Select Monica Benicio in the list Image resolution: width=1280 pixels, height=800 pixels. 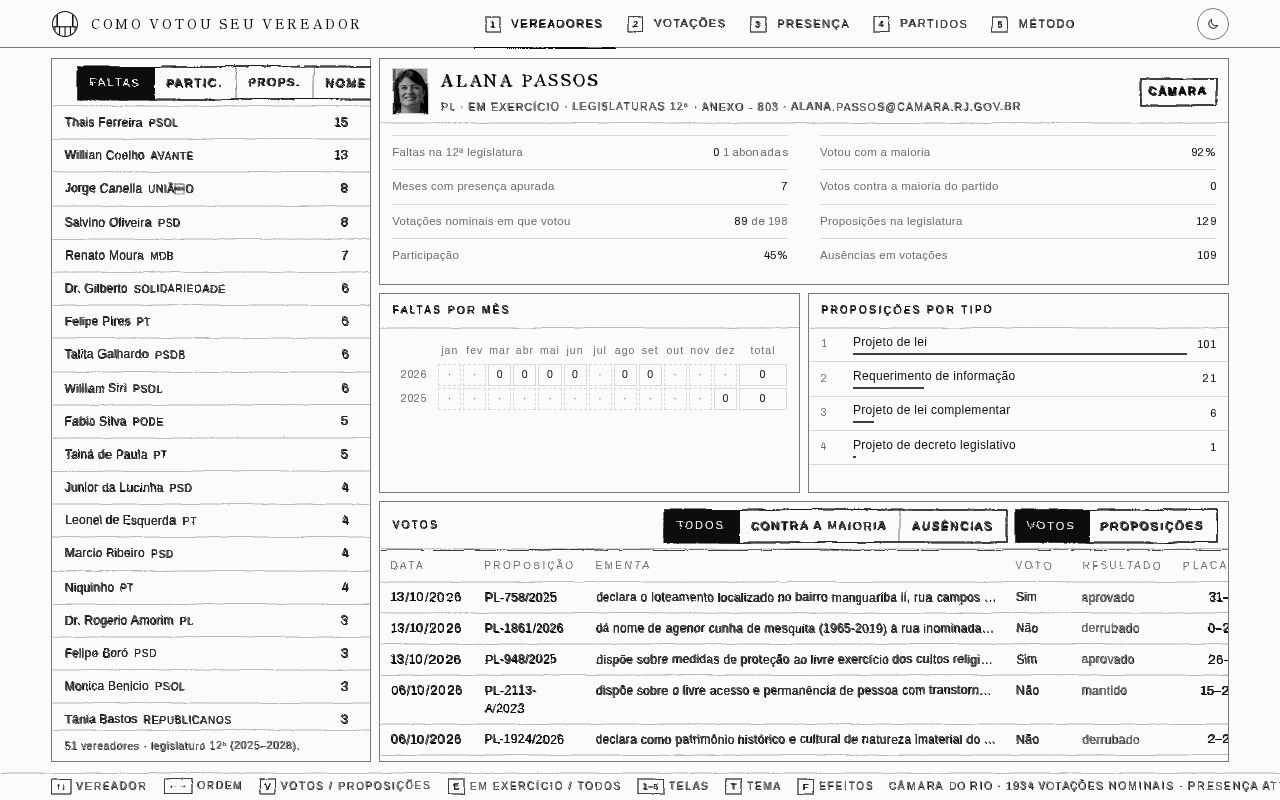tap(211, 686)
